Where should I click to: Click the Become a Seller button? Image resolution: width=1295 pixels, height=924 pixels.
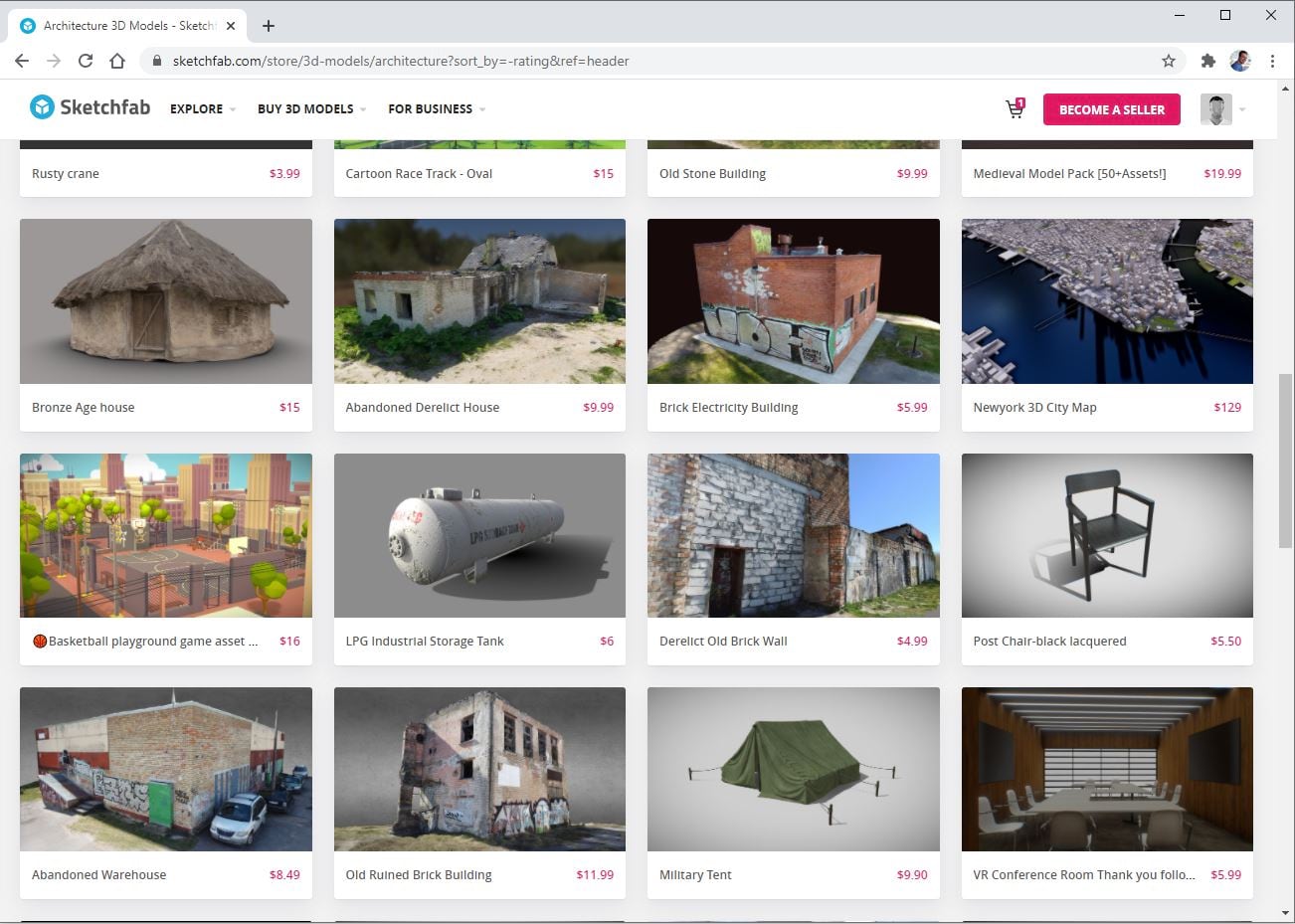point(1112,109)
